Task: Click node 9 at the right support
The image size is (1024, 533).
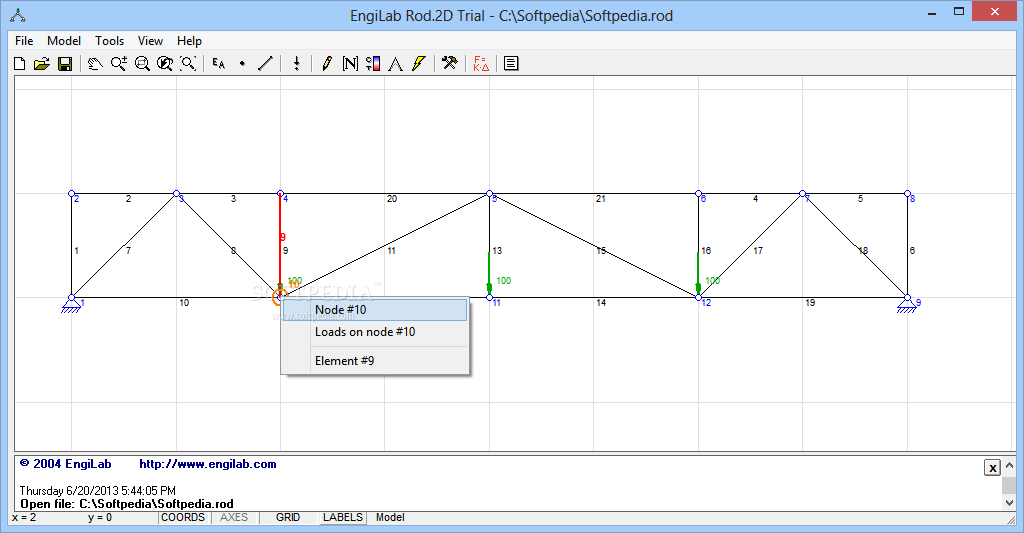Action: coord(907,298)
